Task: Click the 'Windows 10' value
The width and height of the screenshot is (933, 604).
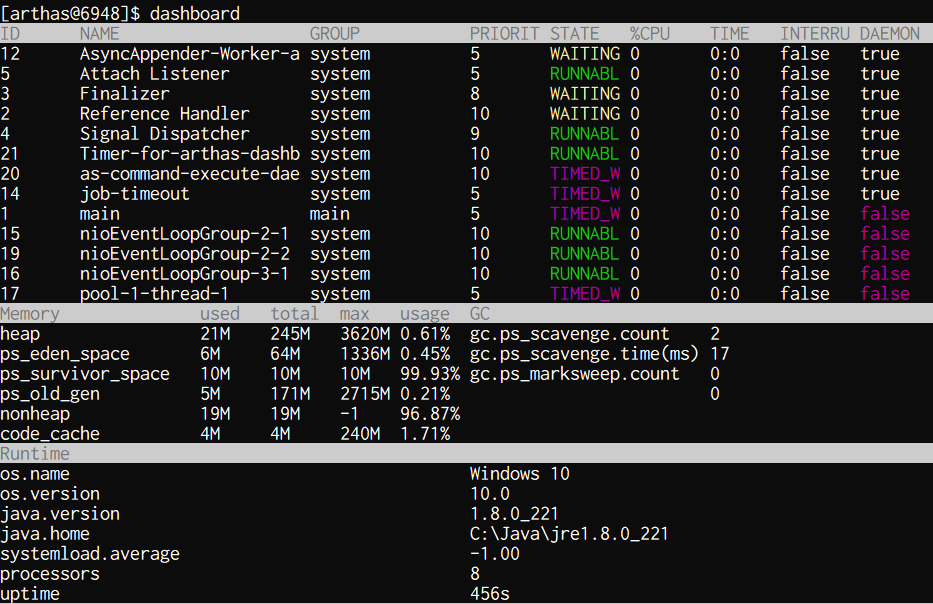Action: (519, 474)
